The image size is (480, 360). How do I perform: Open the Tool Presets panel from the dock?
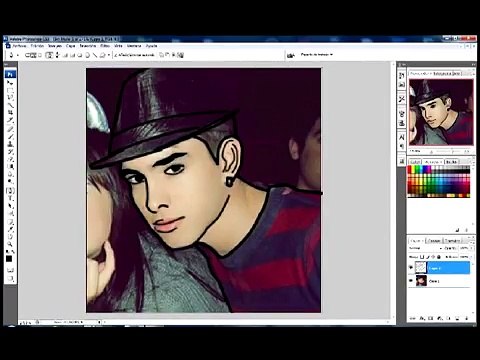[402, 99]
